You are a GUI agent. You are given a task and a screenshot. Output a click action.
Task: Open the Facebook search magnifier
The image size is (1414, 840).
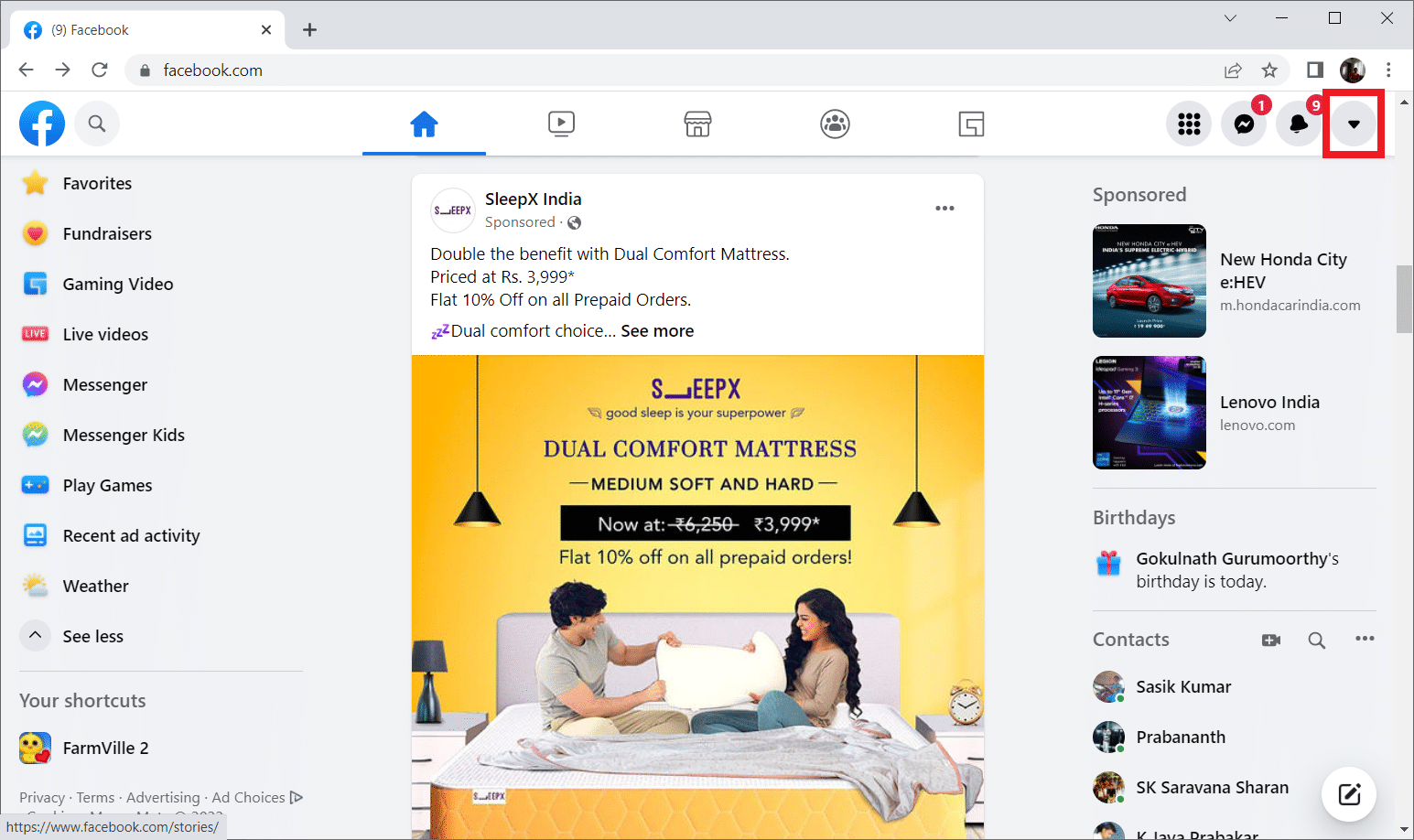pyautogui.click(x=97, y=124)
